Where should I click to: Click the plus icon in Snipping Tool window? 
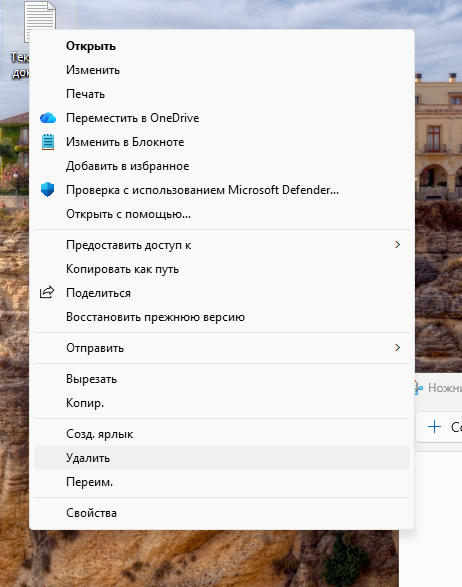coord(434,426)
